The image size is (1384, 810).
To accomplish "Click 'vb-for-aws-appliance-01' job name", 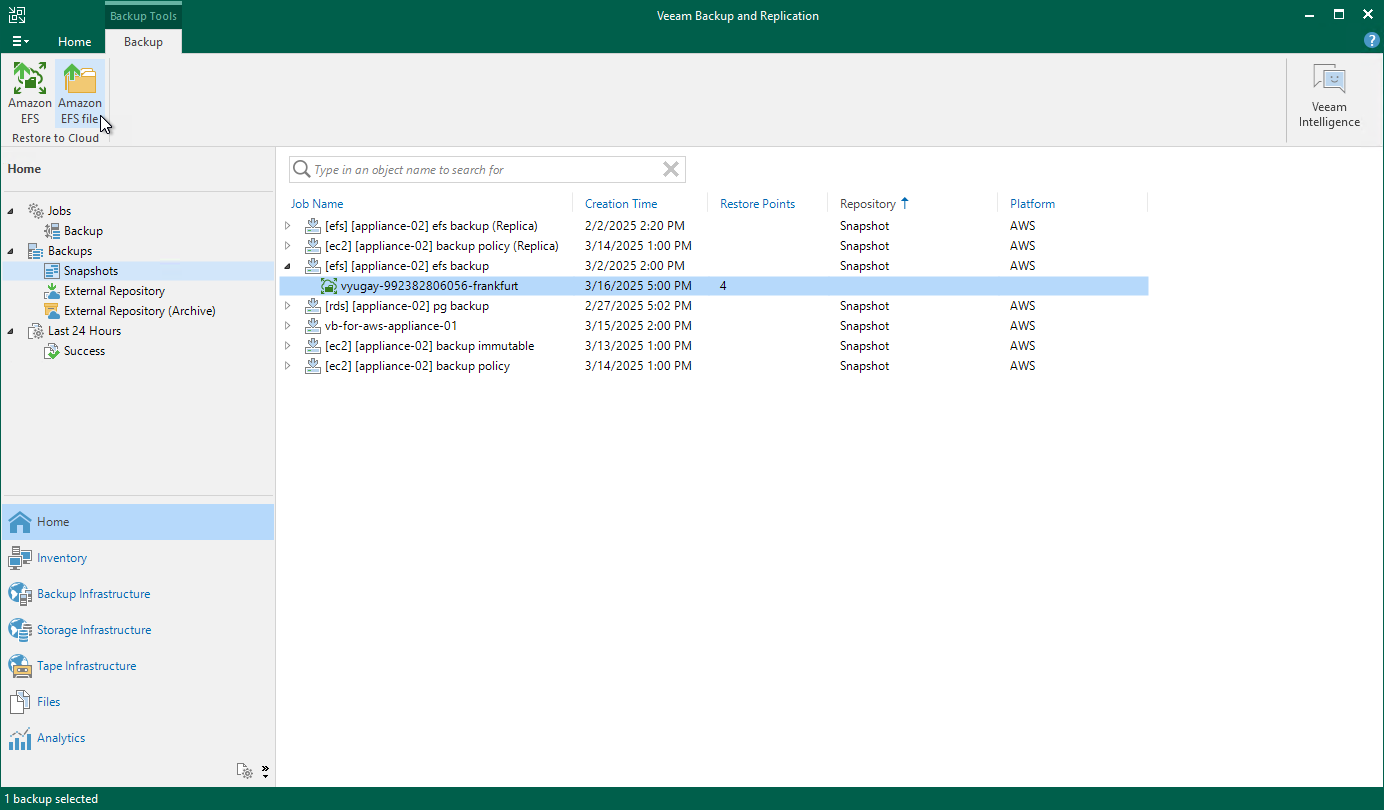I will point(391,326).
